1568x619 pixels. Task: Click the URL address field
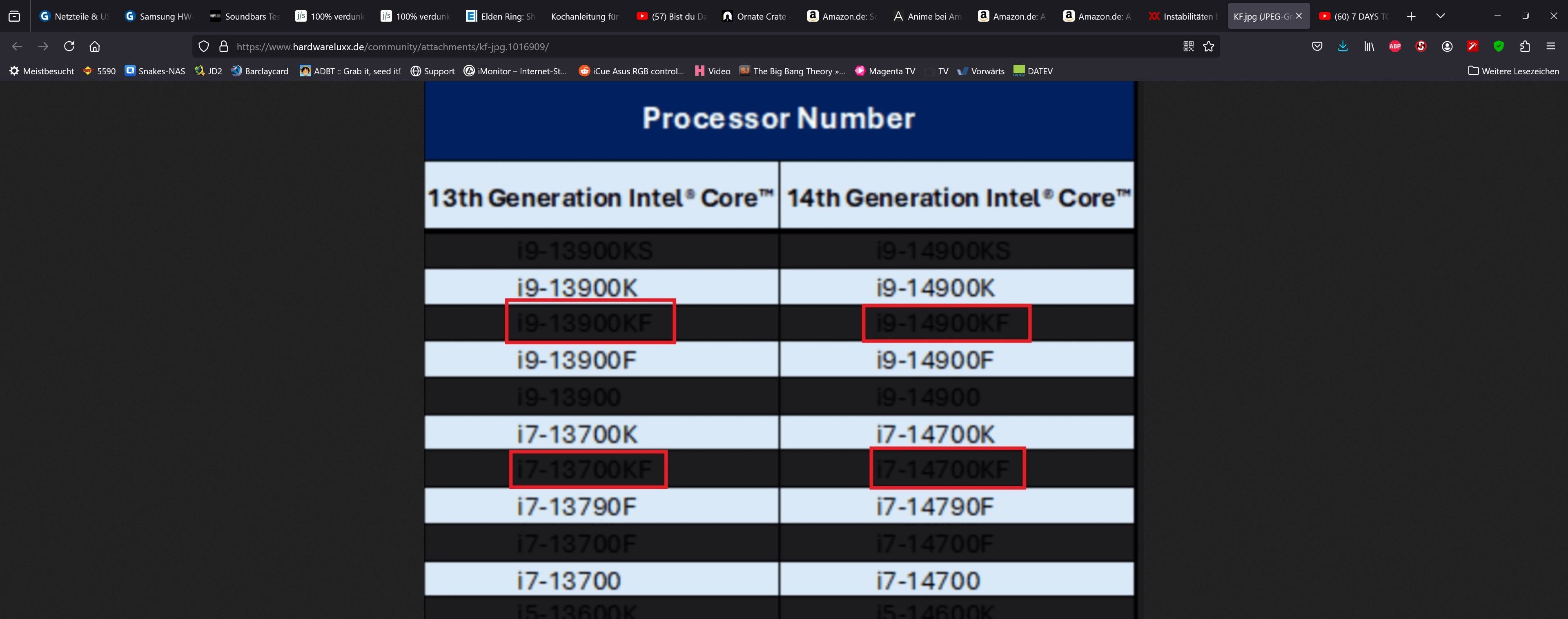click(670, 46)
